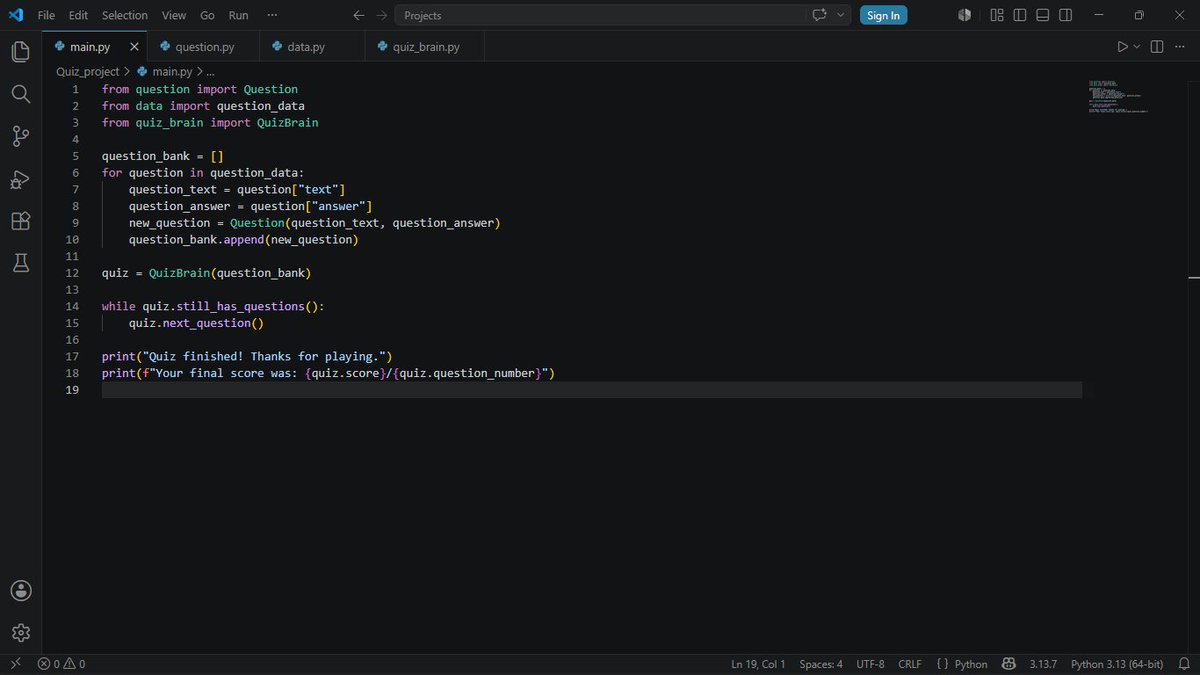
Task: Expand the breadcrumb symbol ellipsis
Action: (209, 72)
